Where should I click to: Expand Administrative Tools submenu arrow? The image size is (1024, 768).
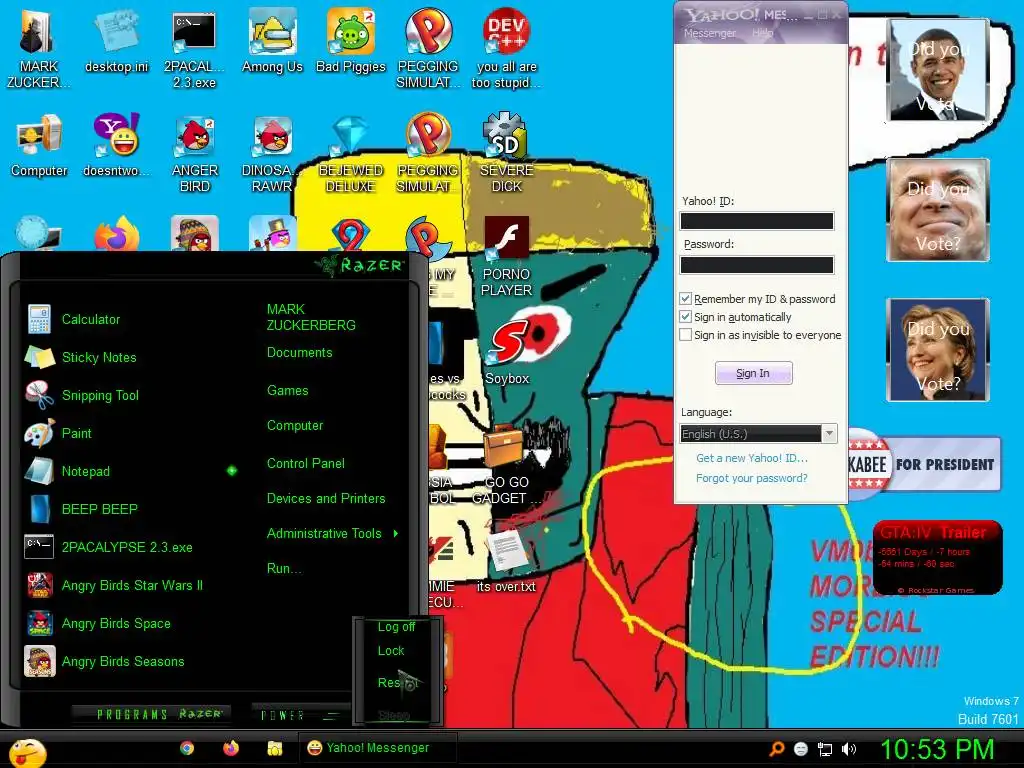tap(396, 534)
